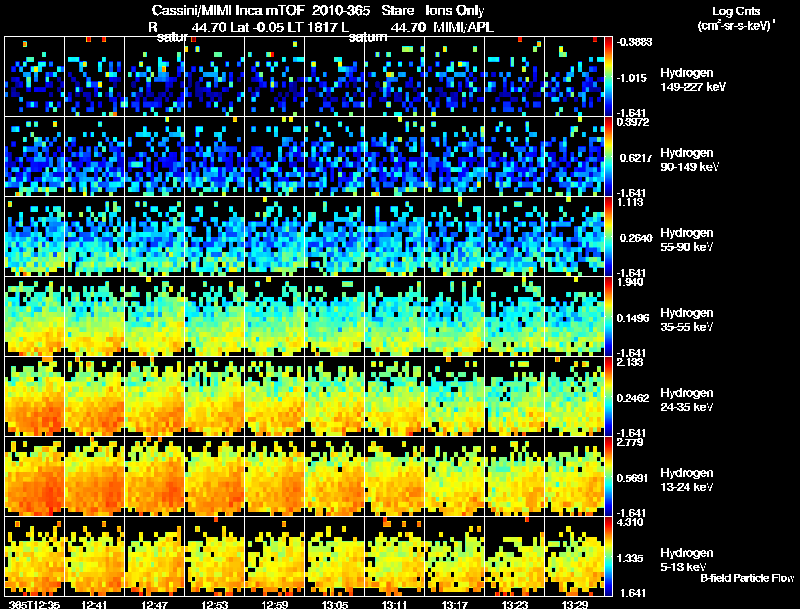Click the color bar for the 55-90 keV row
Image resolution: width=800 pixels, height=609 pixels.
coord(608,237)
